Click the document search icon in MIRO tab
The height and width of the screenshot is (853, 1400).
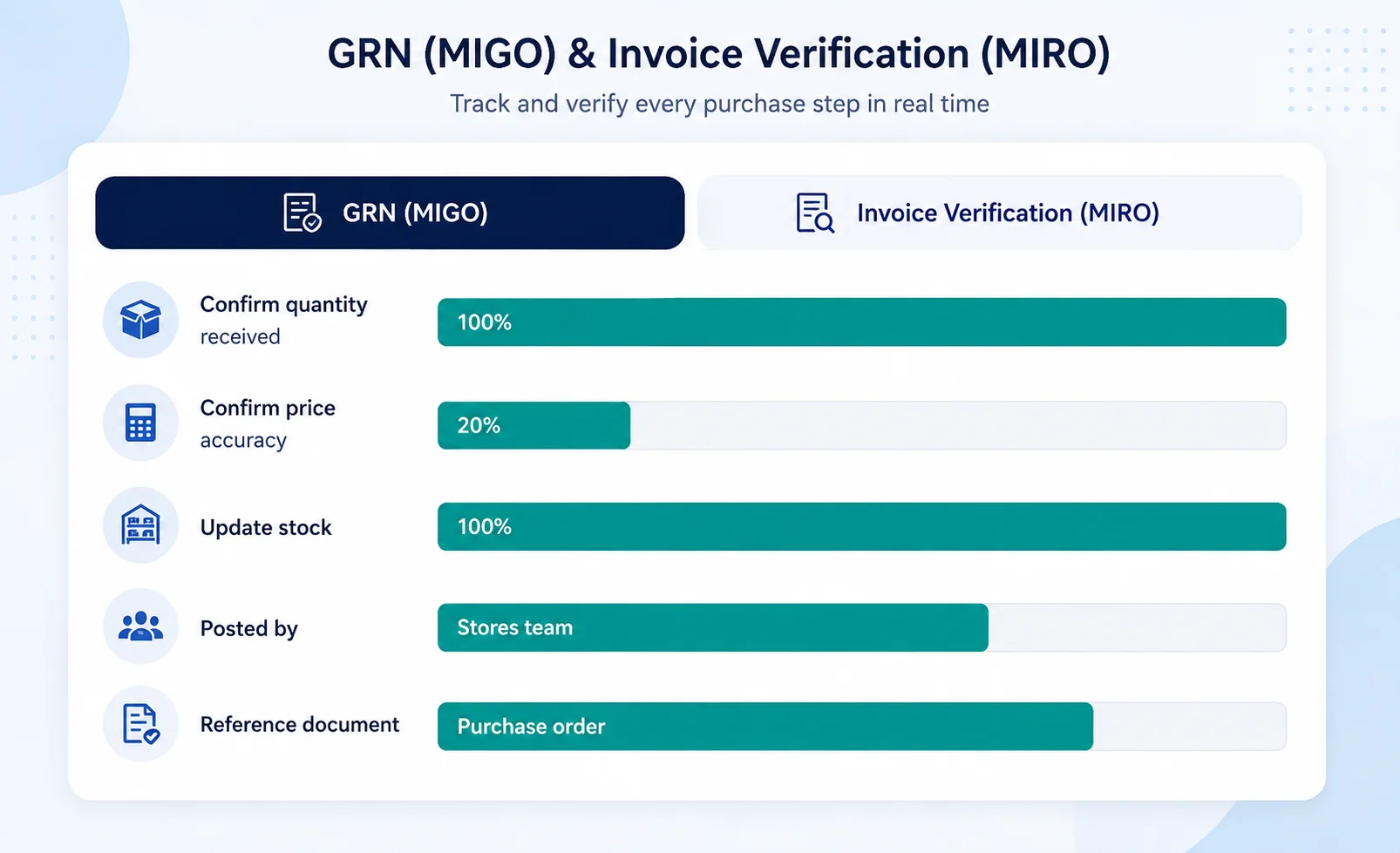coord(815,213)
